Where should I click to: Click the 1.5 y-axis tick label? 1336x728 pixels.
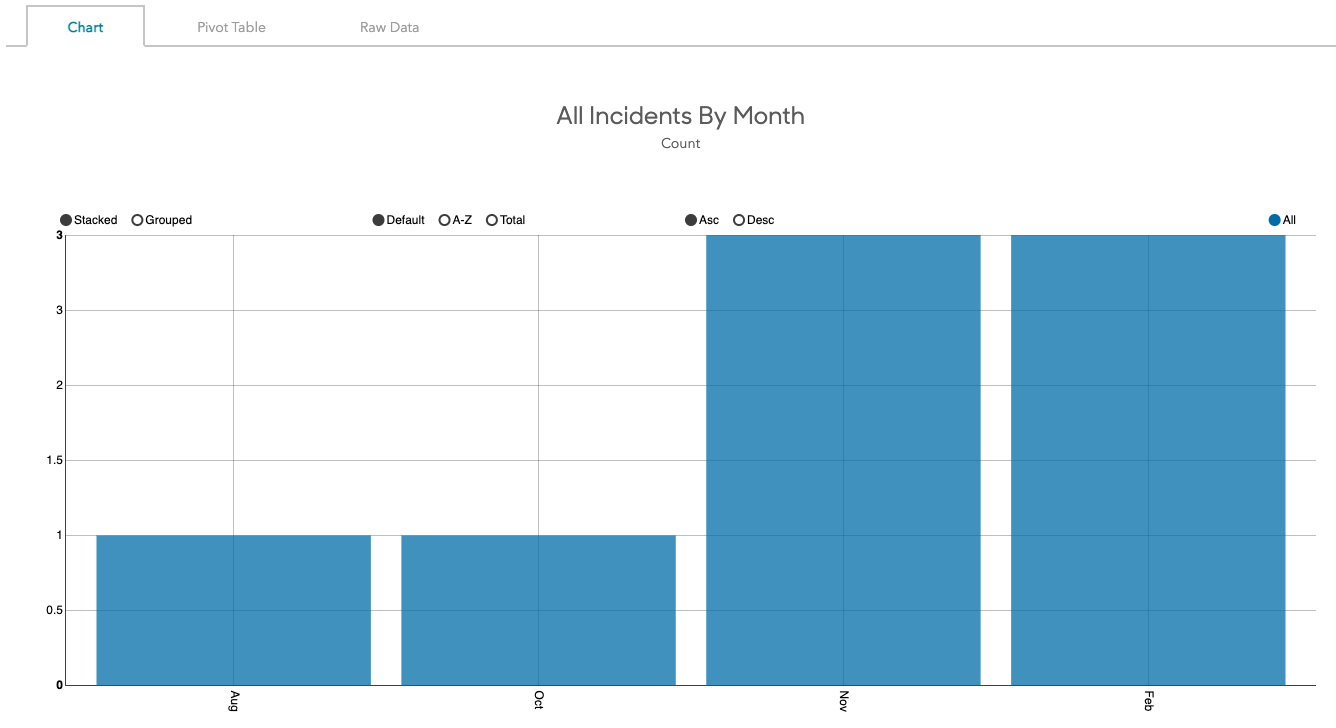[x=54, y=460]
